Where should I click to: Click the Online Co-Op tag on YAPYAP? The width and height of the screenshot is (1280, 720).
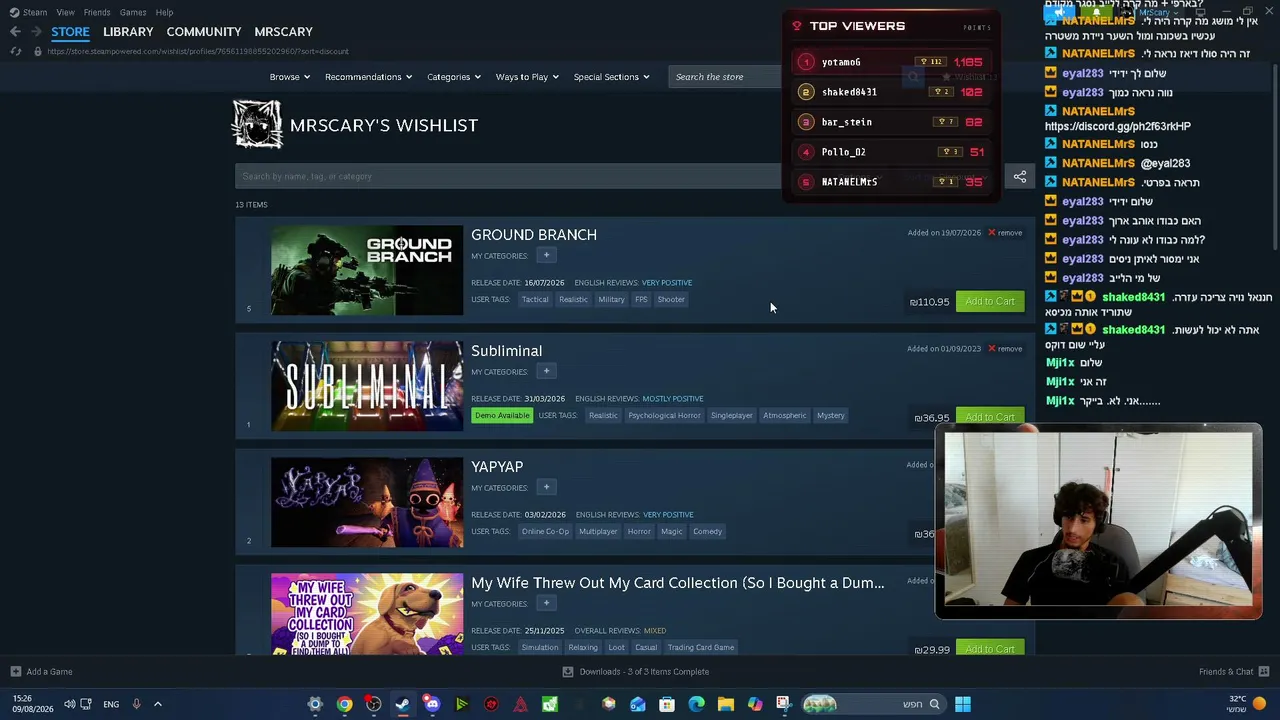pyautogui.click(x=545, y=532)
